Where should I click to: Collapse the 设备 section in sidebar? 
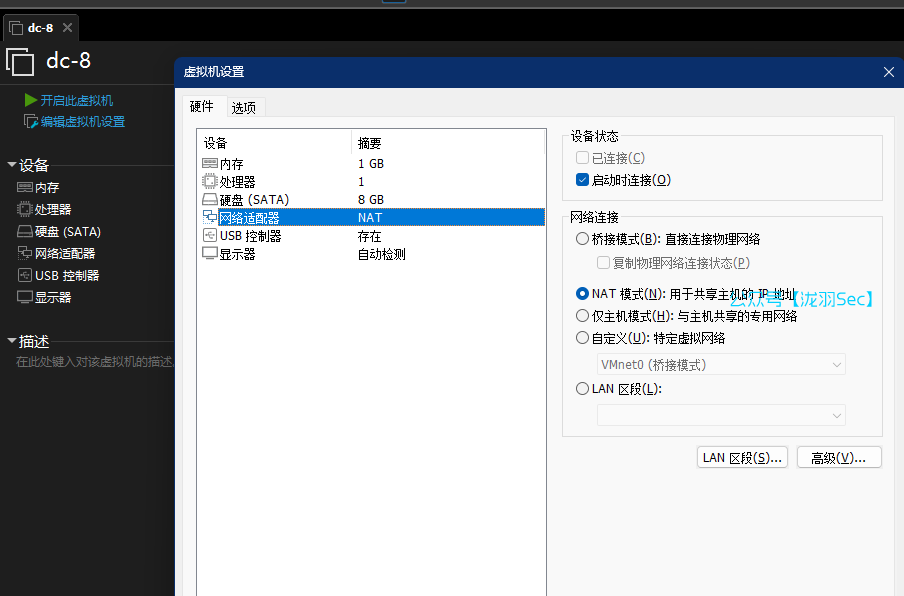pos(12,165)
